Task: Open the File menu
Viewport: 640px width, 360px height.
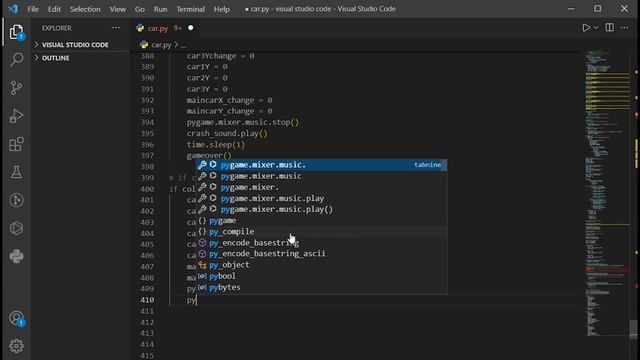Action: (x=33, y=9)
